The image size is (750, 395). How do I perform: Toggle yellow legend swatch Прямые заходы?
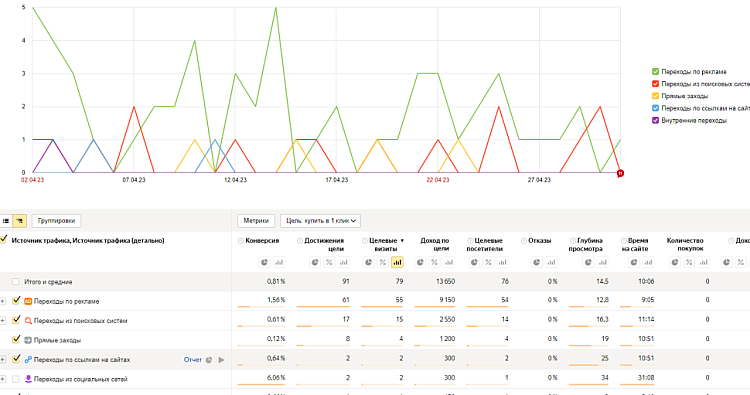pos(655,96)
